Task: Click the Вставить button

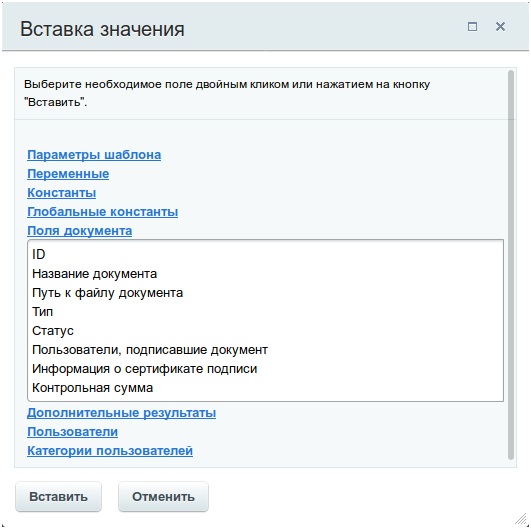Action: (58, 496)
